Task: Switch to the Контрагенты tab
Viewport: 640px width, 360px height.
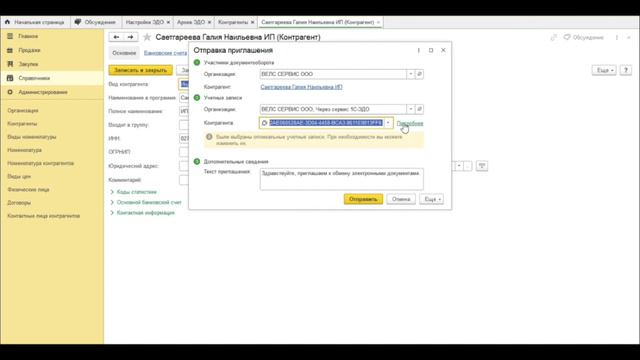Action: (233, 22)
